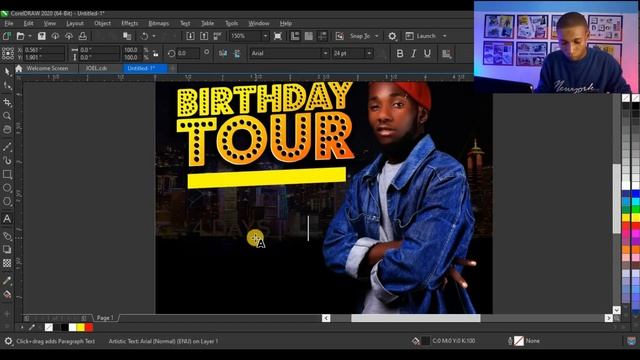Viewport: 640px width, 360px height.
Task: Select the Pick tool
Action: 7,72
